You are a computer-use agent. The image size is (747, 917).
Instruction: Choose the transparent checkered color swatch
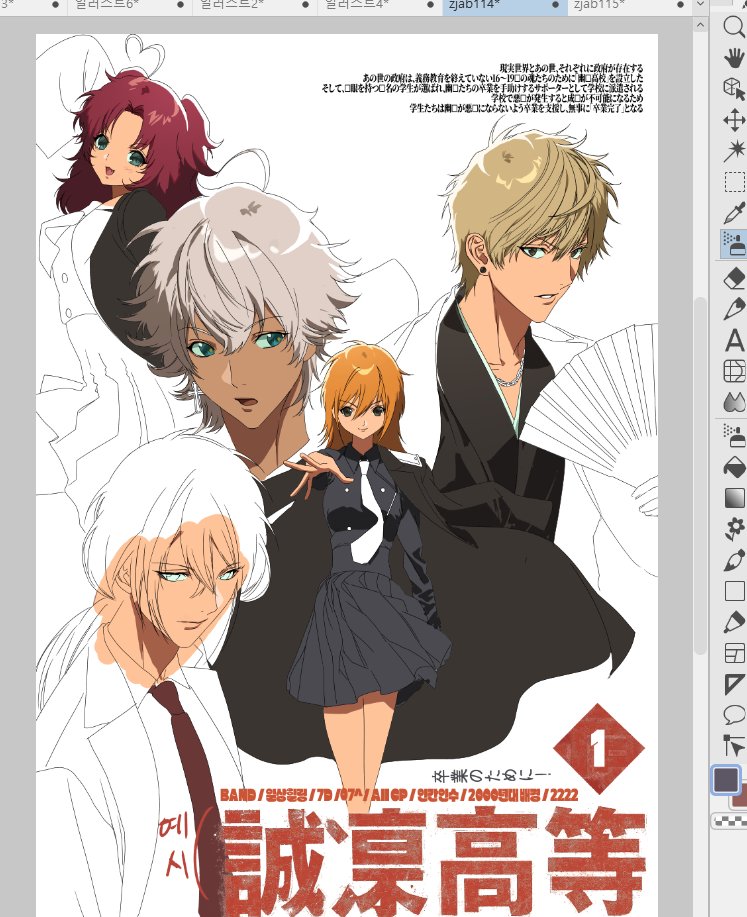pyautogui.click(x=729, y=822)
